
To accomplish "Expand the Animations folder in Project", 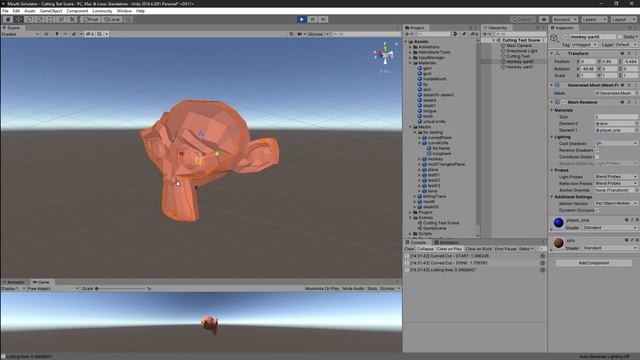I will point(410,47).
